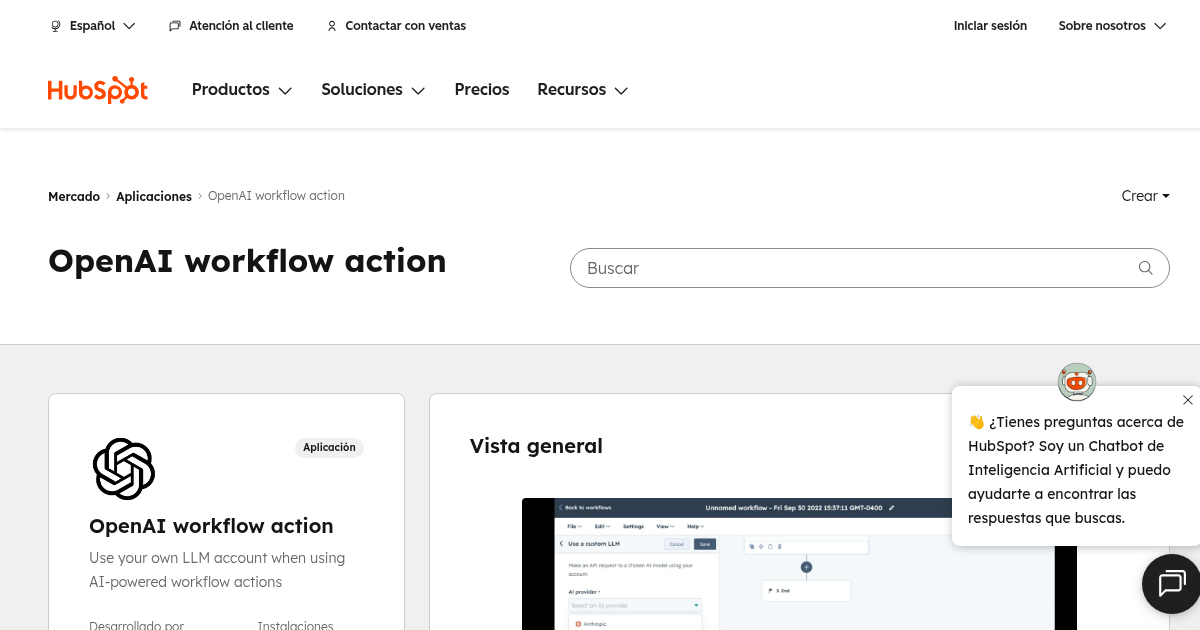Expand the Sobre nosotros chevron
This screenshot has height=630, width=1200.
tap(1160, 26)
